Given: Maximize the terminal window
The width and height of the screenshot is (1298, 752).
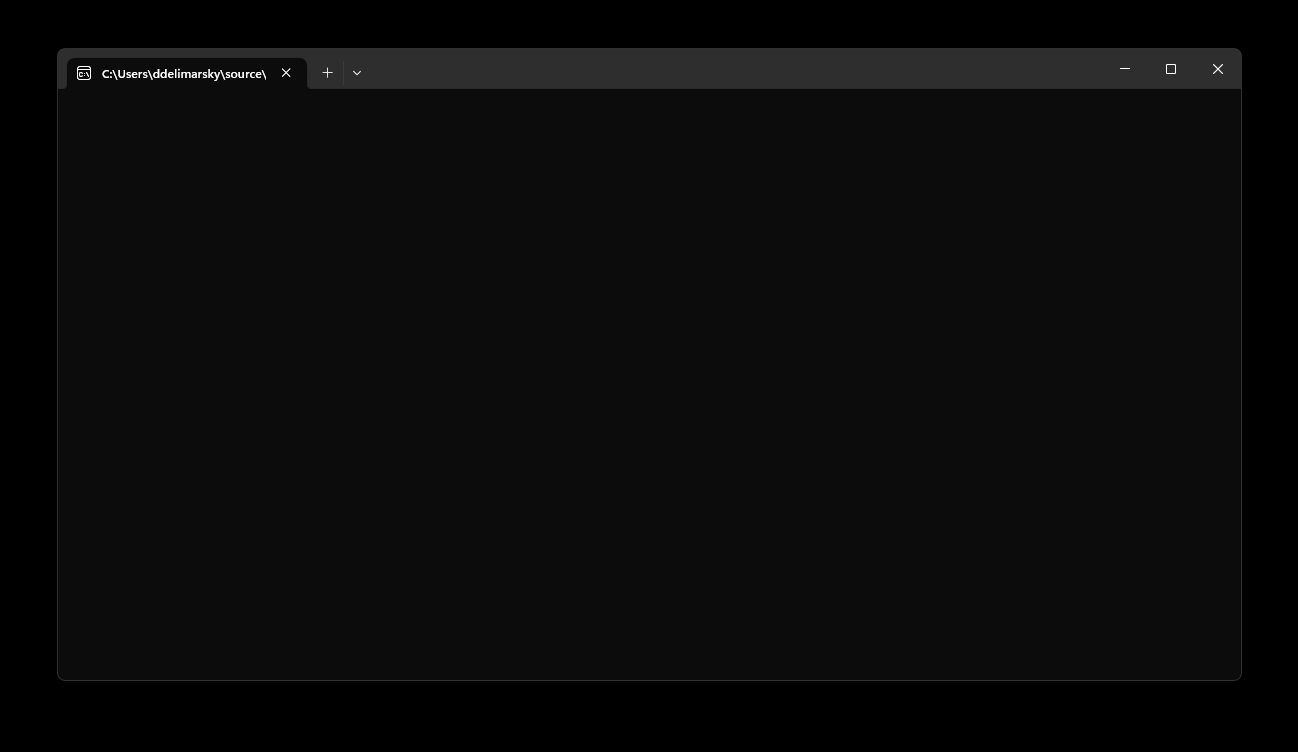Looking at the screenshot, I should pyautogui.click(x=1171, y=69).
